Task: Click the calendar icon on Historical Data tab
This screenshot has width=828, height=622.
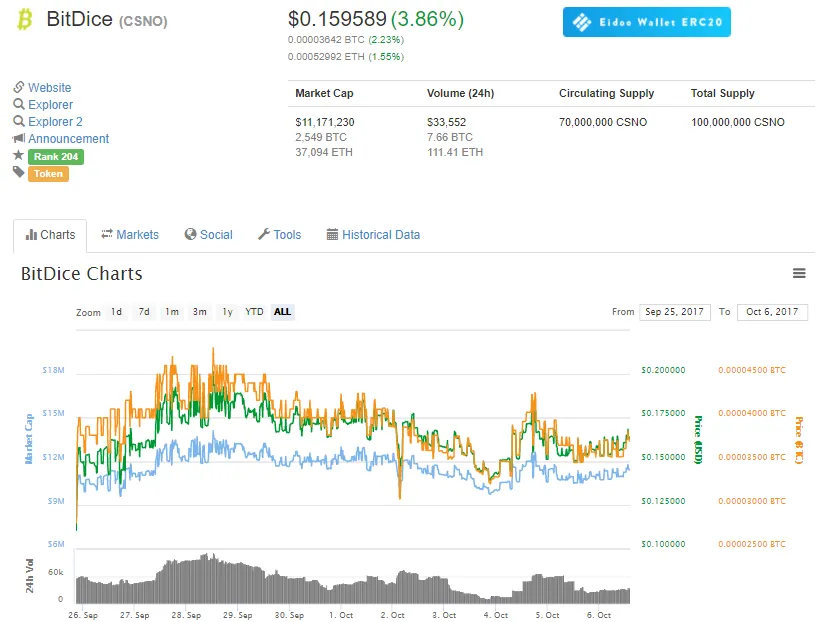Action: coord(332,234)
